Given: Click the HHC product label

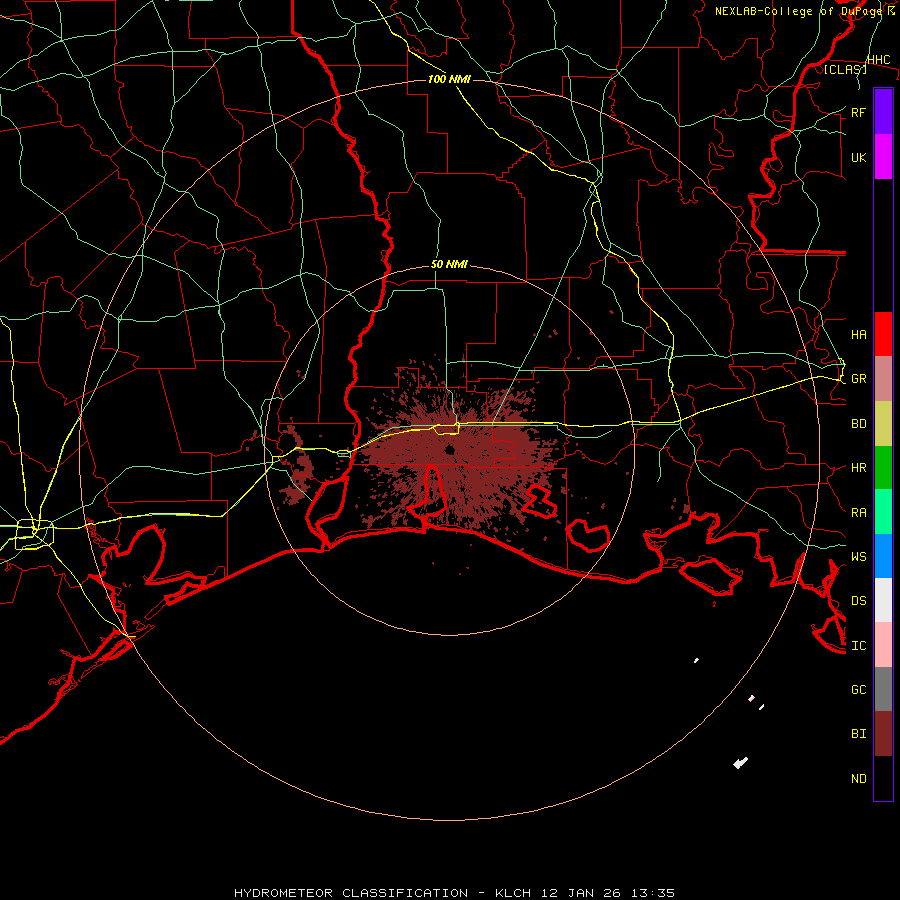Looking at the screenshot, I should pos(878,60).
